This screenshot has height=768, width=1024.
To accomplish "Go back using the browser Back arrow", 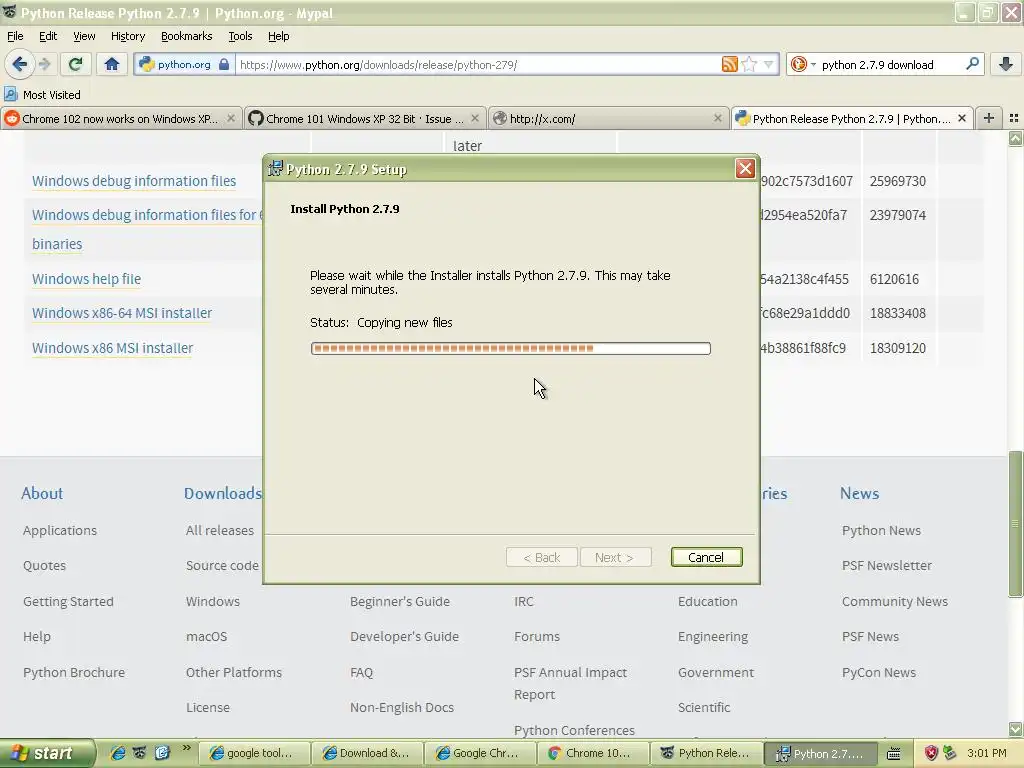I will tap(19, 64).
